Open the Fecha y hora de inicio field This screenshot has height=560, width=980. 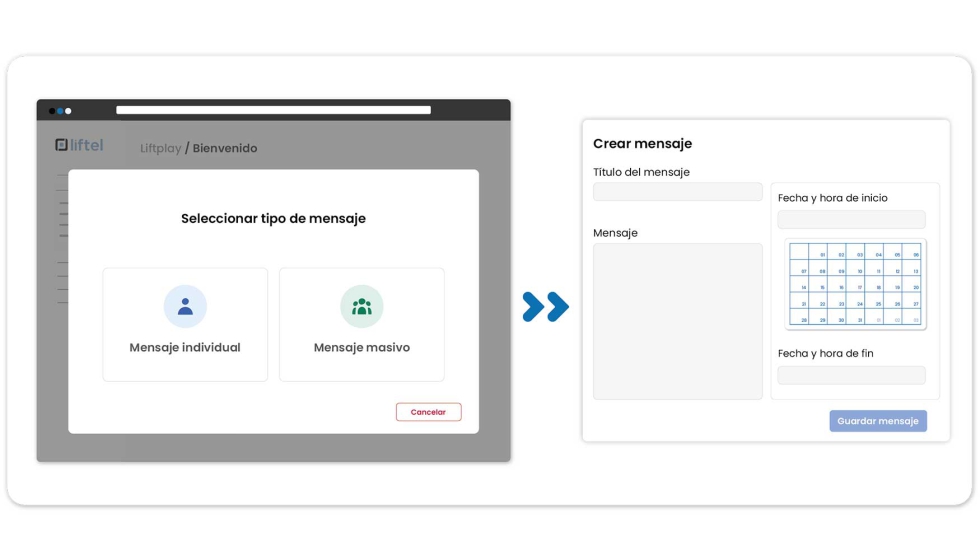click(851, 219)
